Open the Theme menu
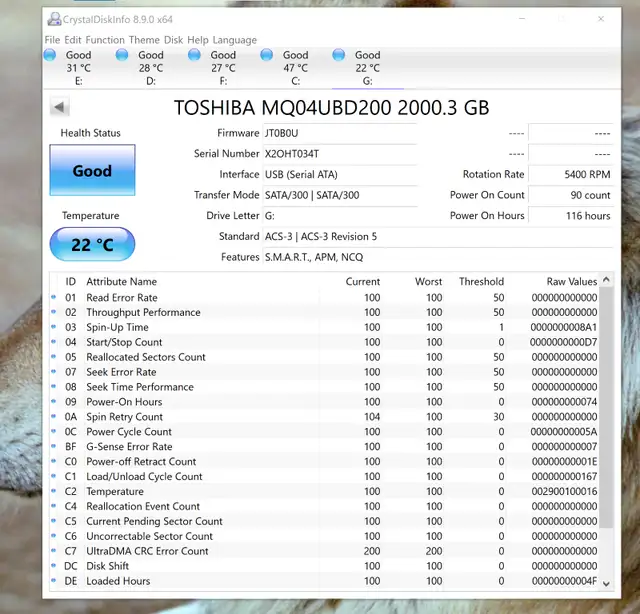Viewport: 640px width, 614px height. click(144, 40)
